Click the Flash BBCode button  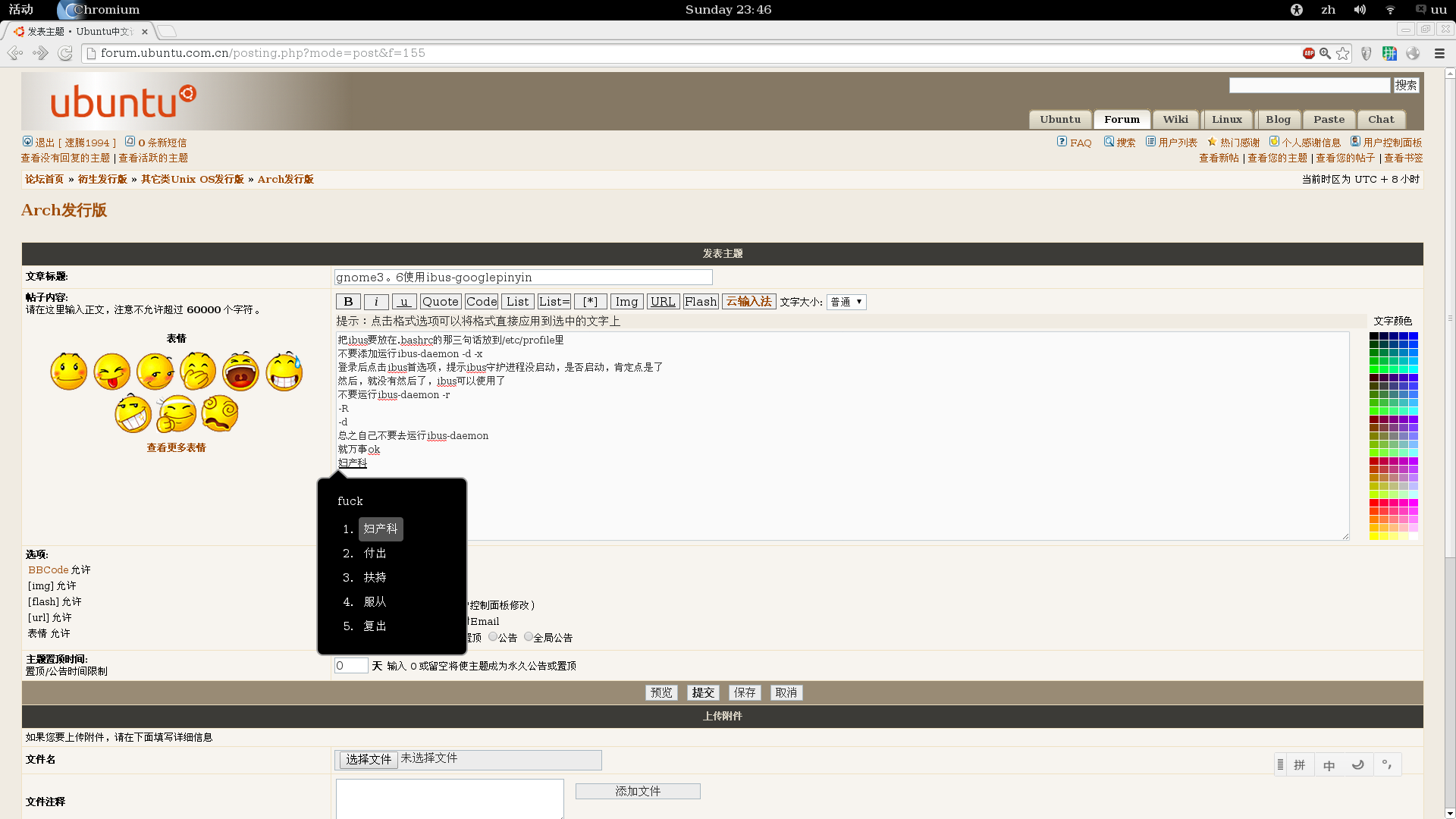click(x=701, y=302)
